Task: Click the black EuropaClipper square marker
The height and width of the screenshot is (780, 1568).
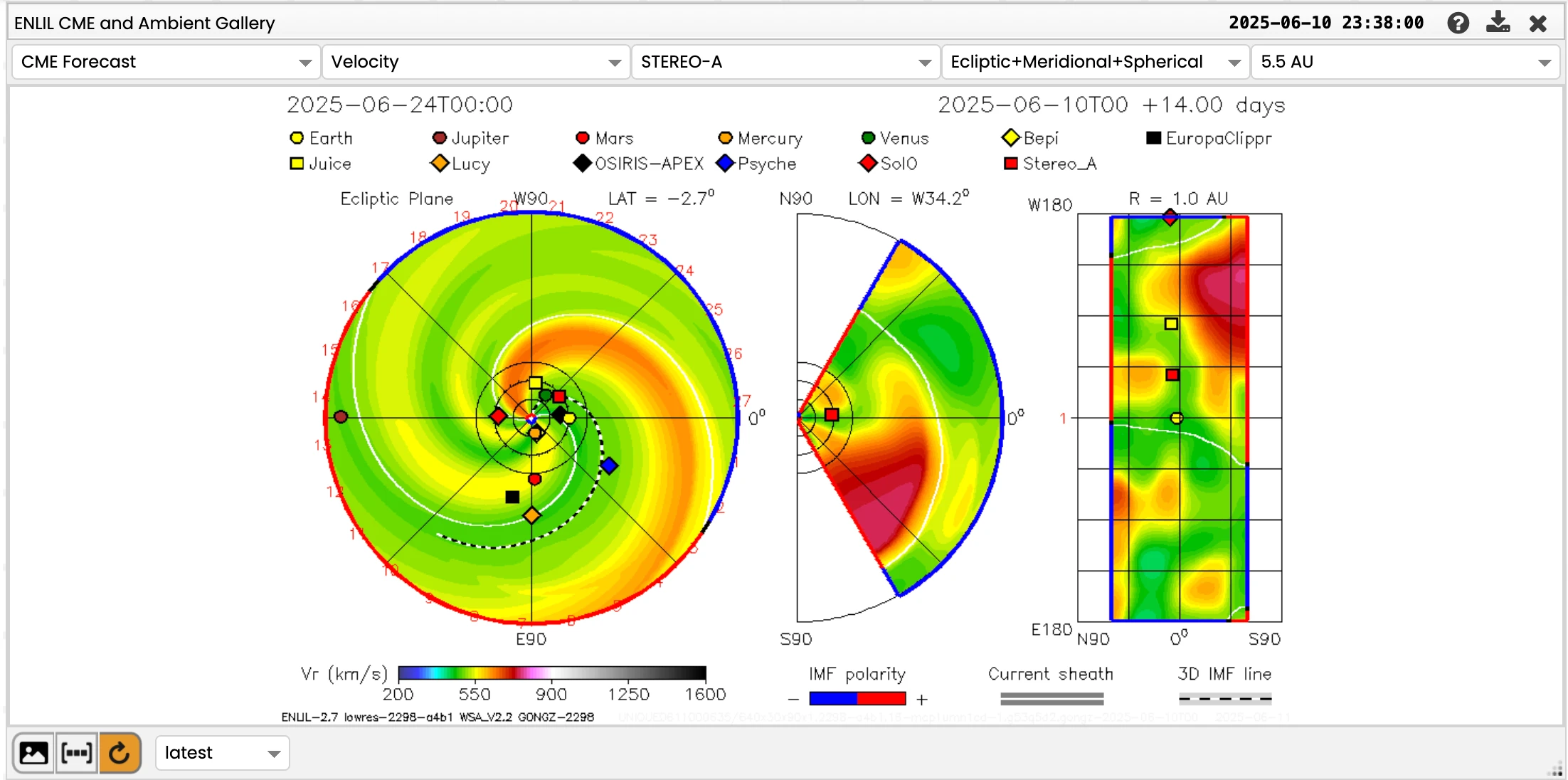Action: pyautogui.click(x=512, y=497)
